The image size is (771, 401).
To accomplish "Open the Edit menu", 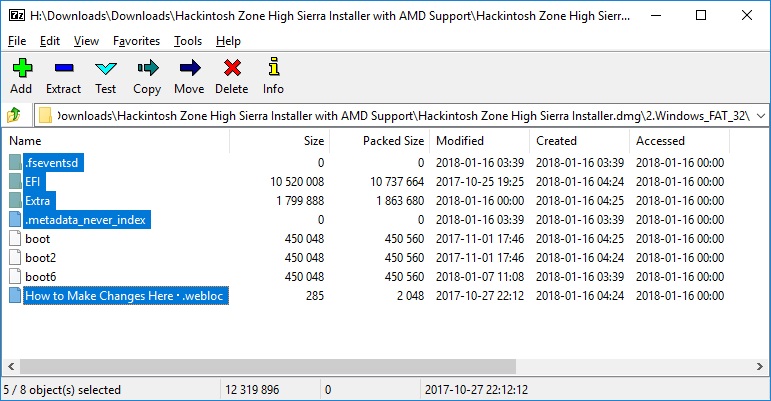I will point(50,41).
